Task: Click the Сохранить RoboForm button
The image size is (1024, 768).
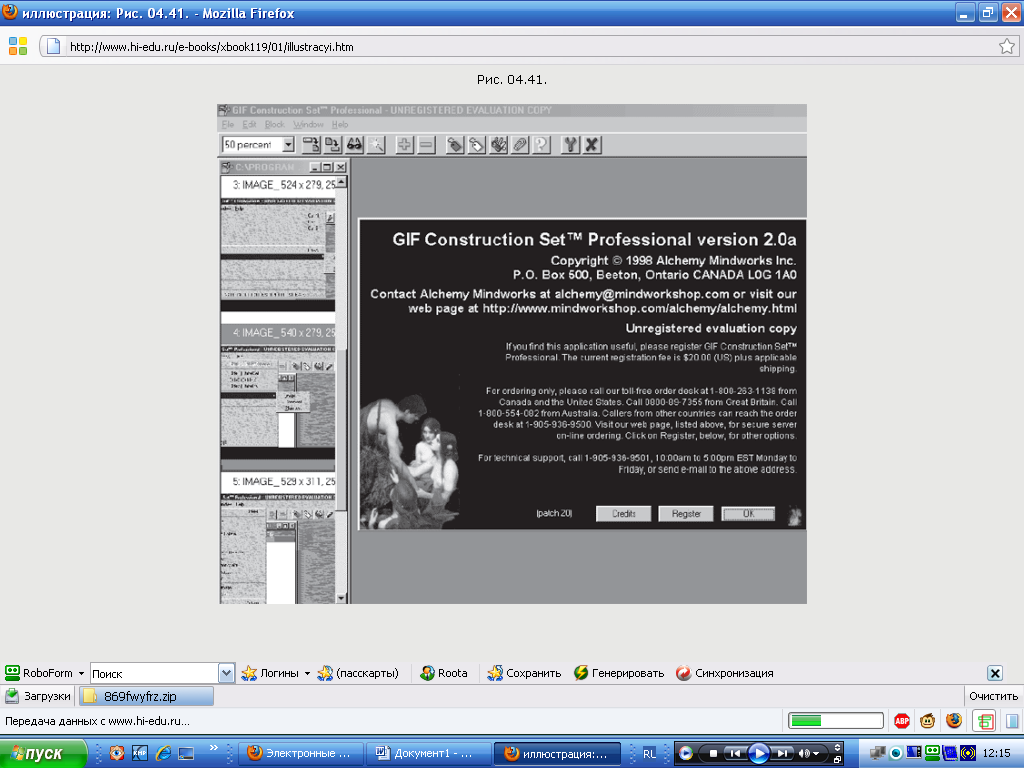Action: (x=524, y=673)
